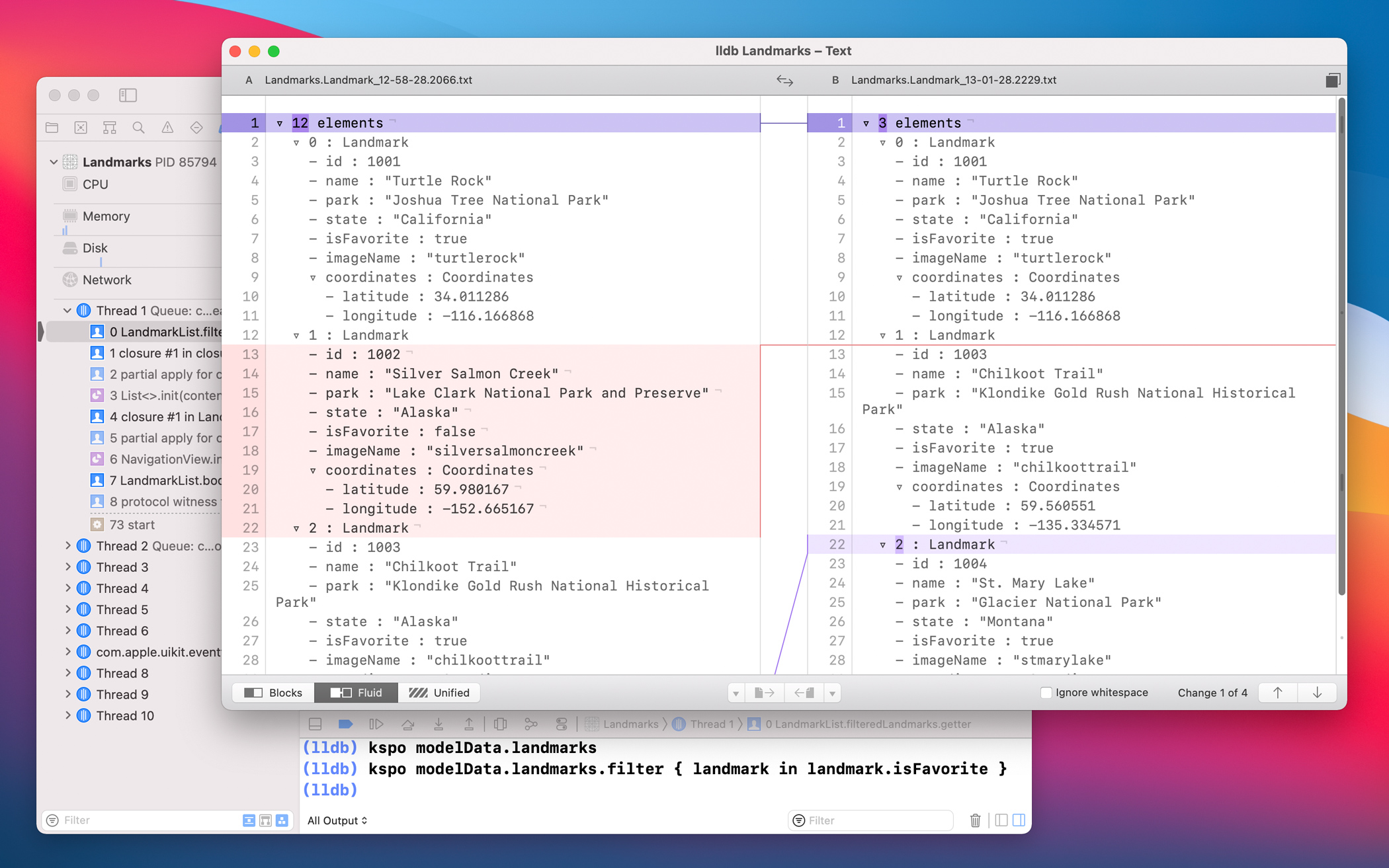Click the step into icon in debug bar
Viewport: 1389px width, 868px height.
point(439,724)
